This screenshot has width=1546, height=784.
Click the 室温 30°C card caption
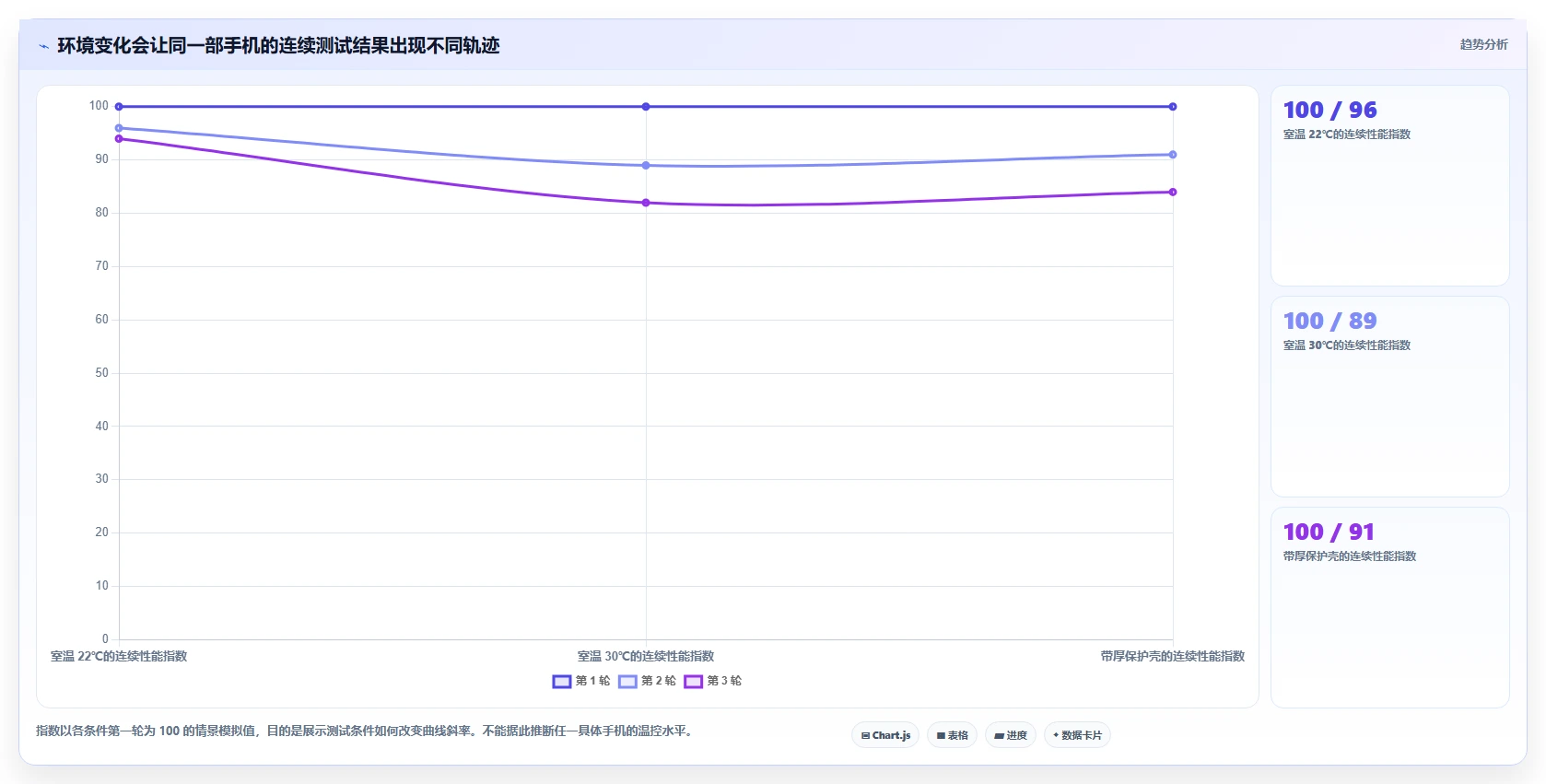point(1347,345)
